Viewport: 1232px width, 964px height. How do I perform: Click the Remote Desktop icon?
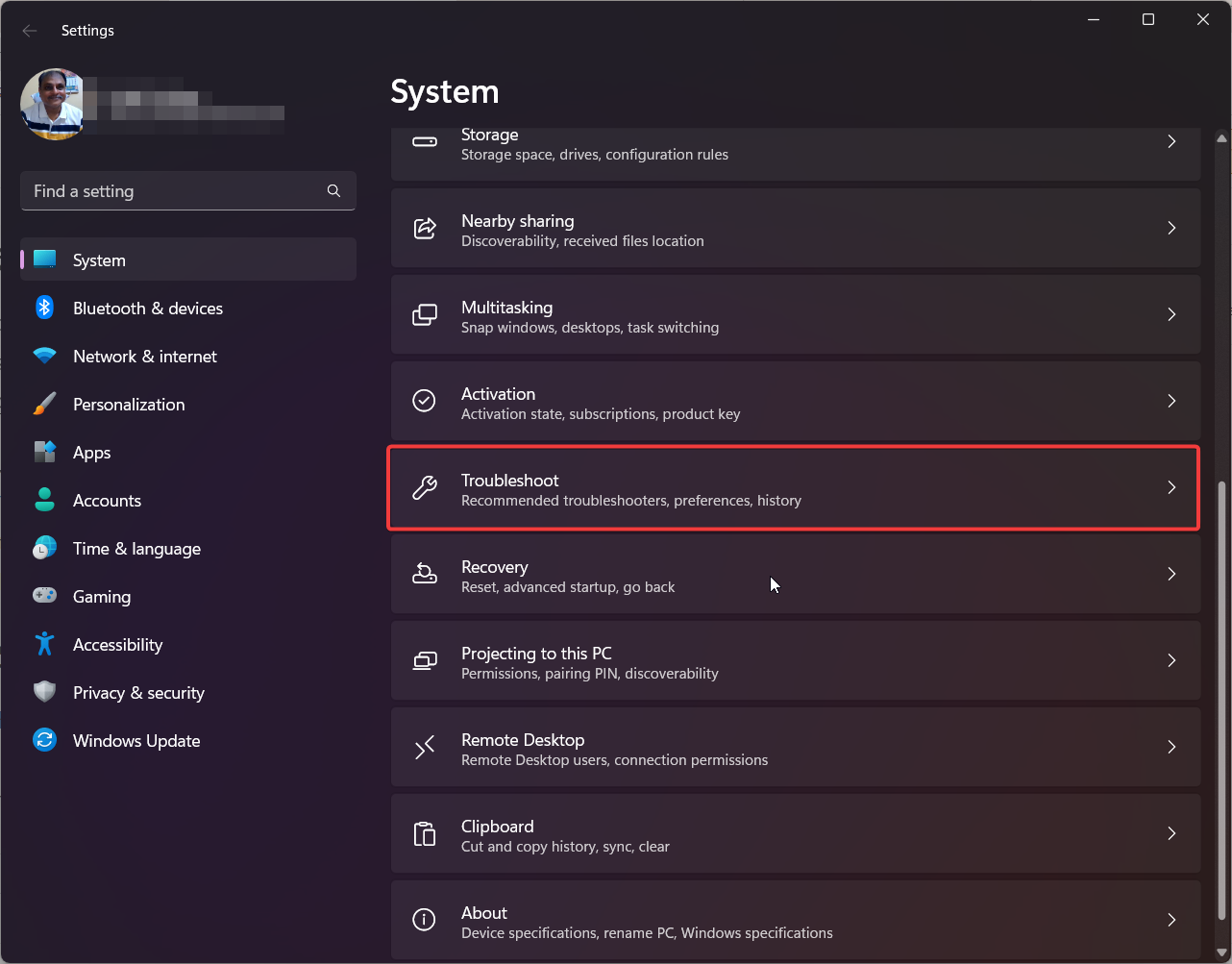tap(424, 747)
